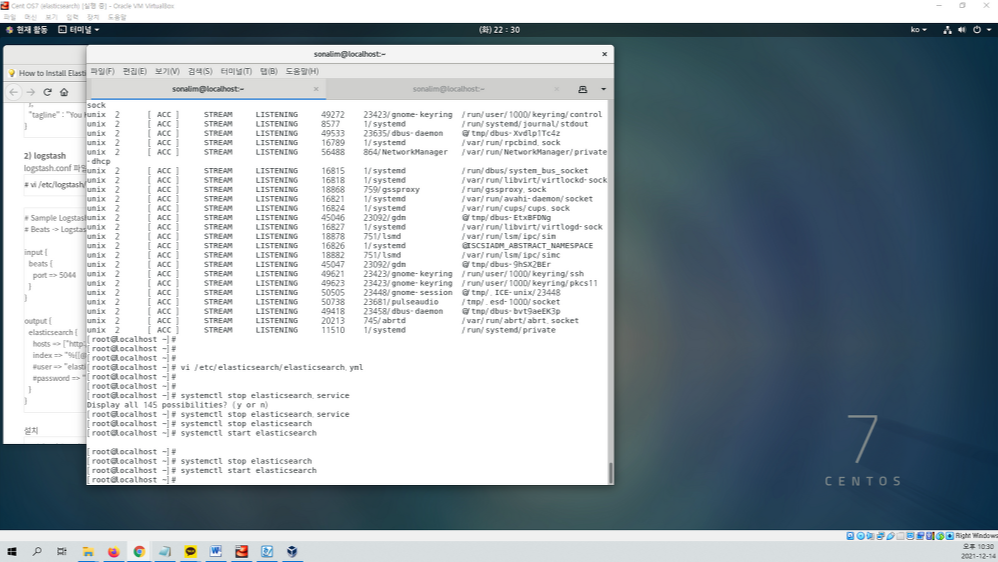Click the '설치' heading in browser page
This screenshot has height=562, width=998.
(31, 430)
